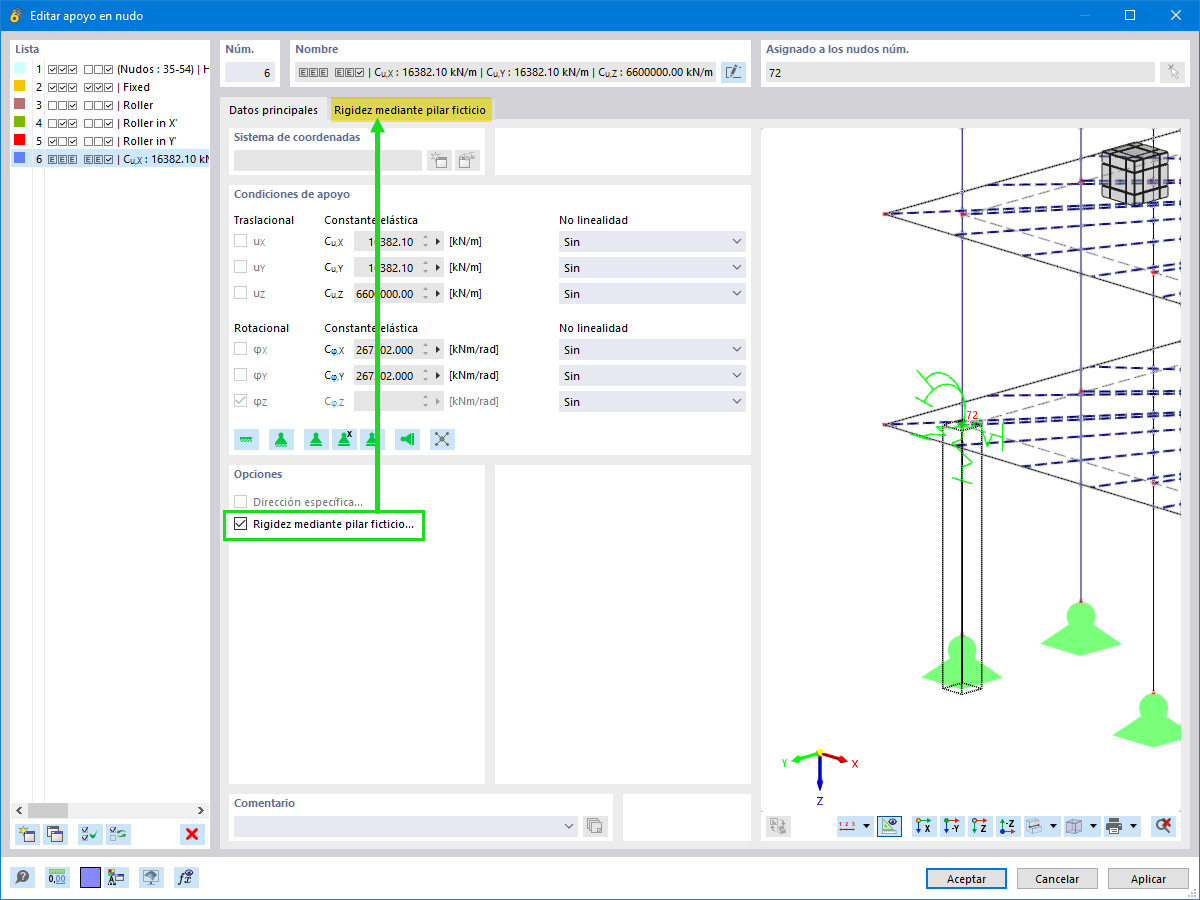Screen dimensions: 1200x900
Task: Open the uX No linealidad dropdown
Action: (652, 242)
